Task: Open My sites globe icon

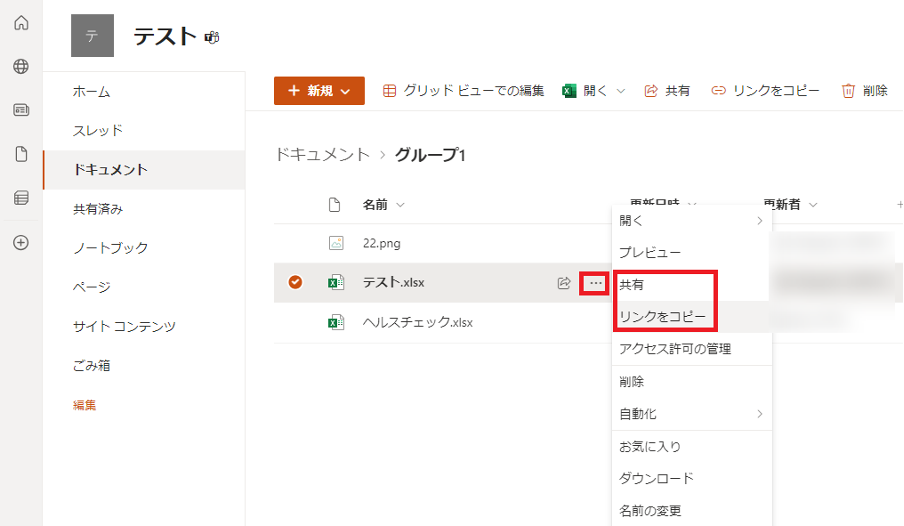Action: [x=21, y=66]
